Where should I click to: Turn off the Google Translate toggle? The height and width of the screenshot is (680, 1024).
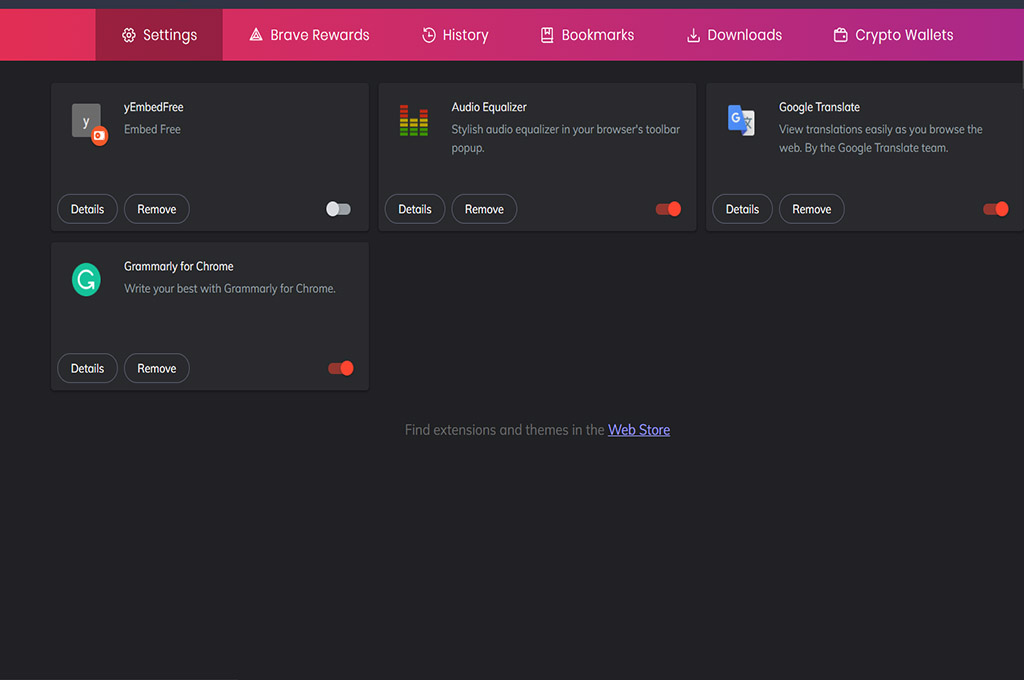pyautogui.click(x=995, y=209)
